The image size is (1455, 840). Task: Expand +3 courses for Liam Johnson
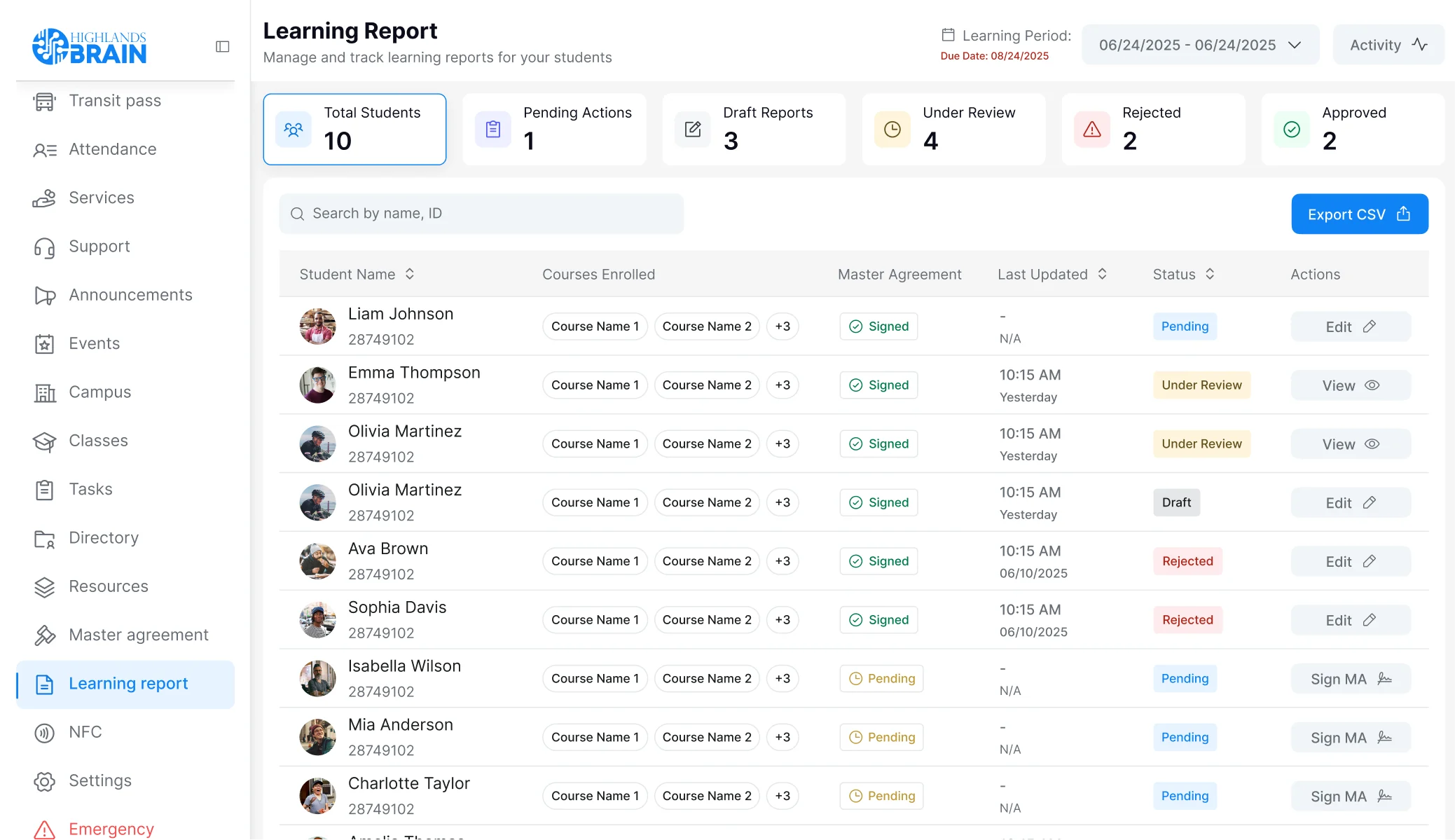(x=782, y=326)
